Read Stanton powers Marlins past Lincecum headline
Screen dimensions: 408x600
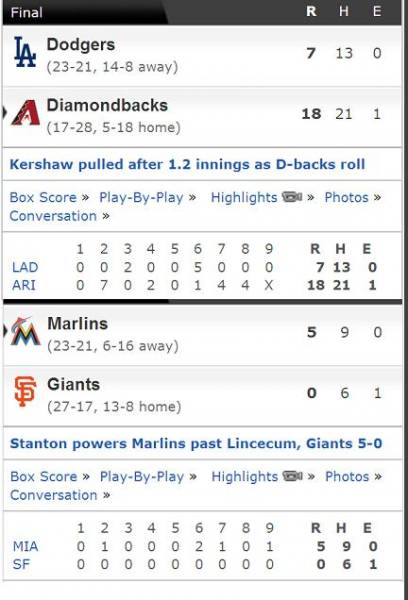[196, 443]
